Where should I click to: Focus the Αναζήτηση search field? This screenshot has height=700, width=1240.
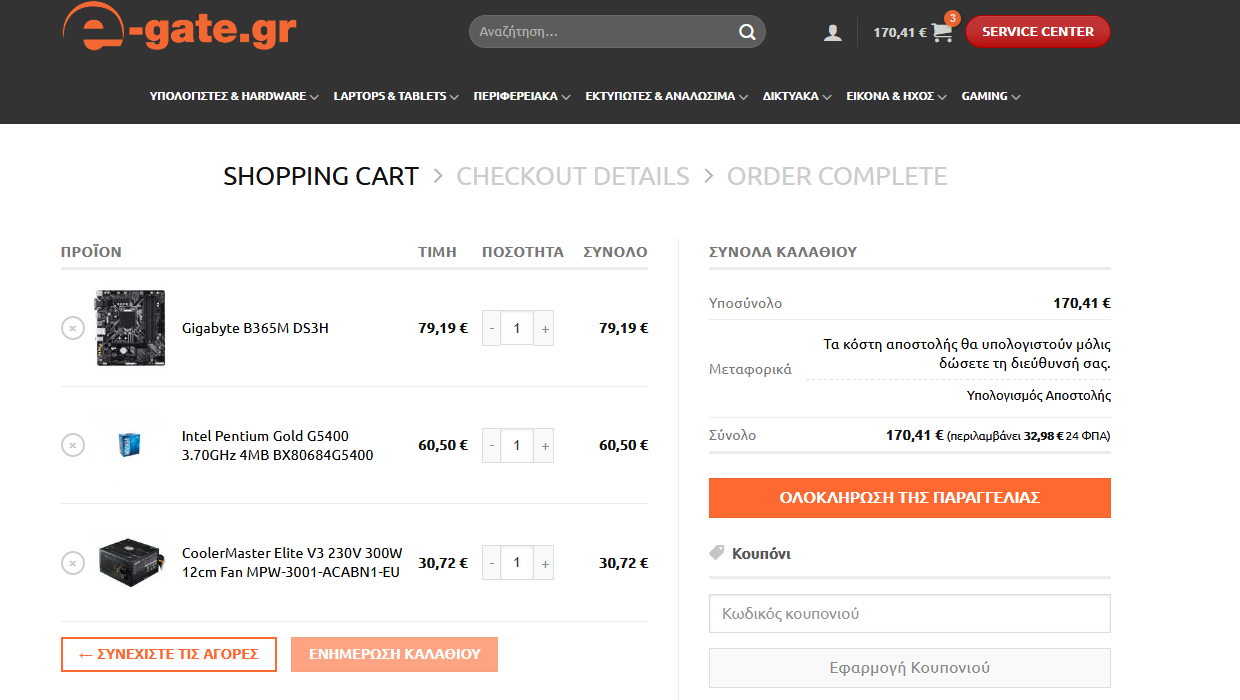[x=605, y=32]
